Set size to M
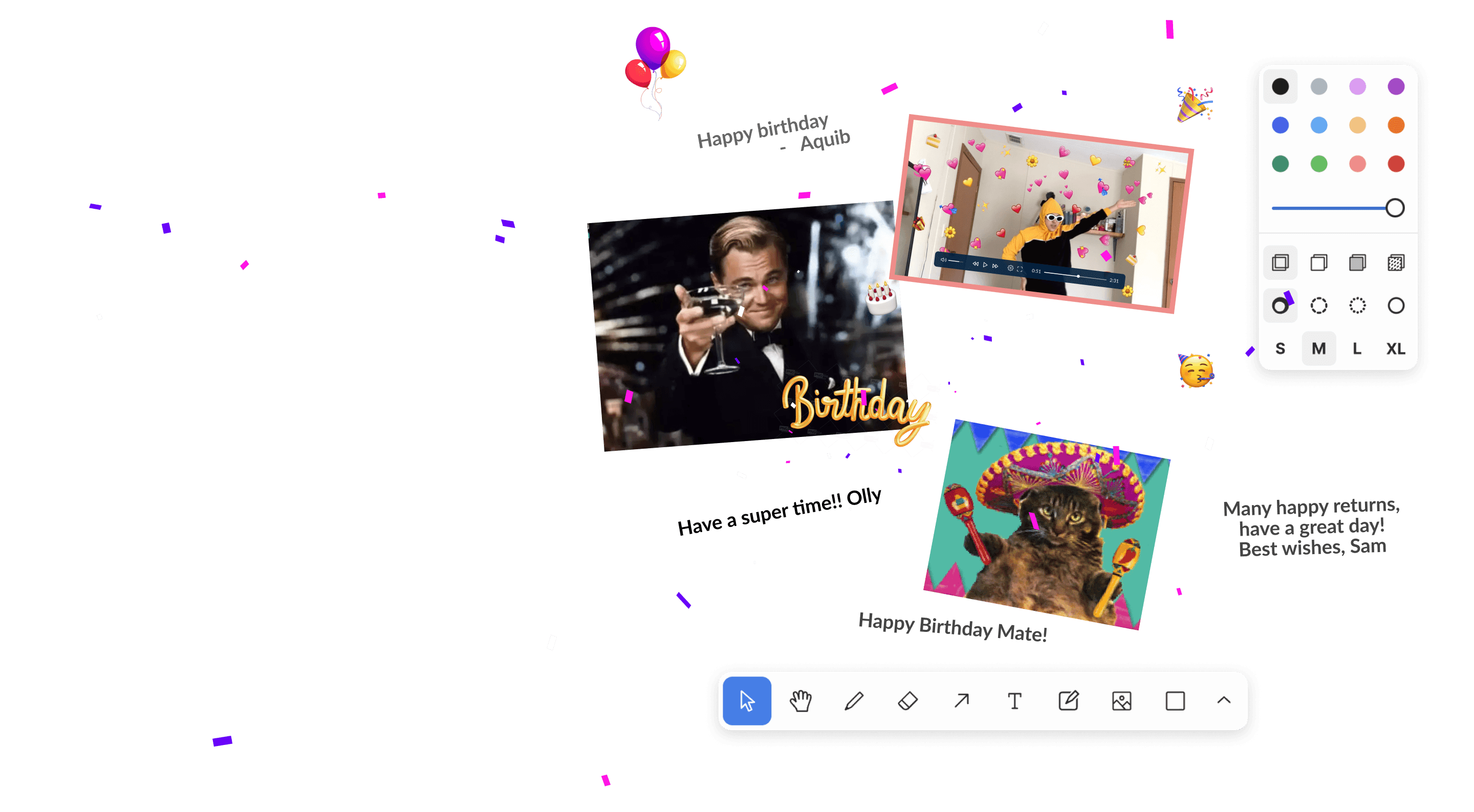Screen dimensions: 1474x812 [1319, 348]
